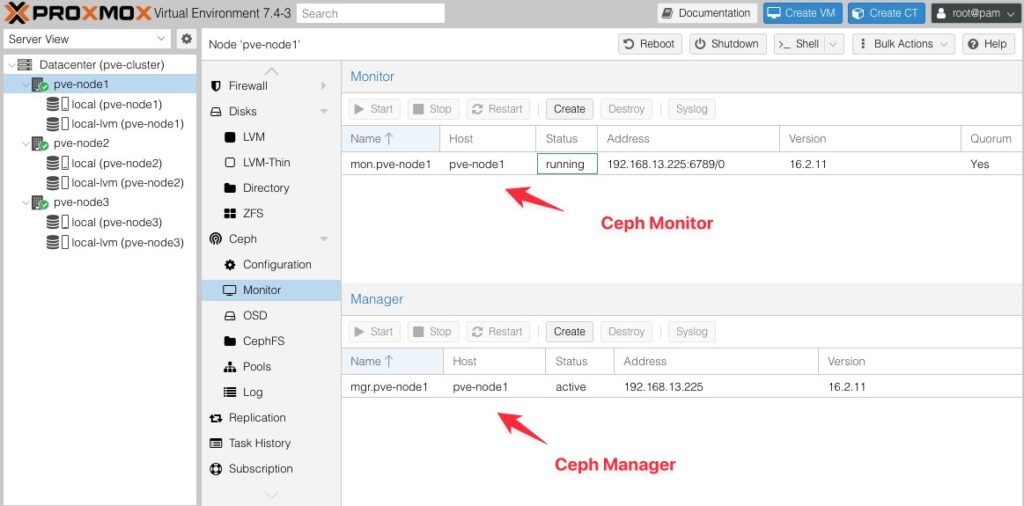Click the running status cell
The width and height of the screenshot is (1024, 506).
pos(567,164)
